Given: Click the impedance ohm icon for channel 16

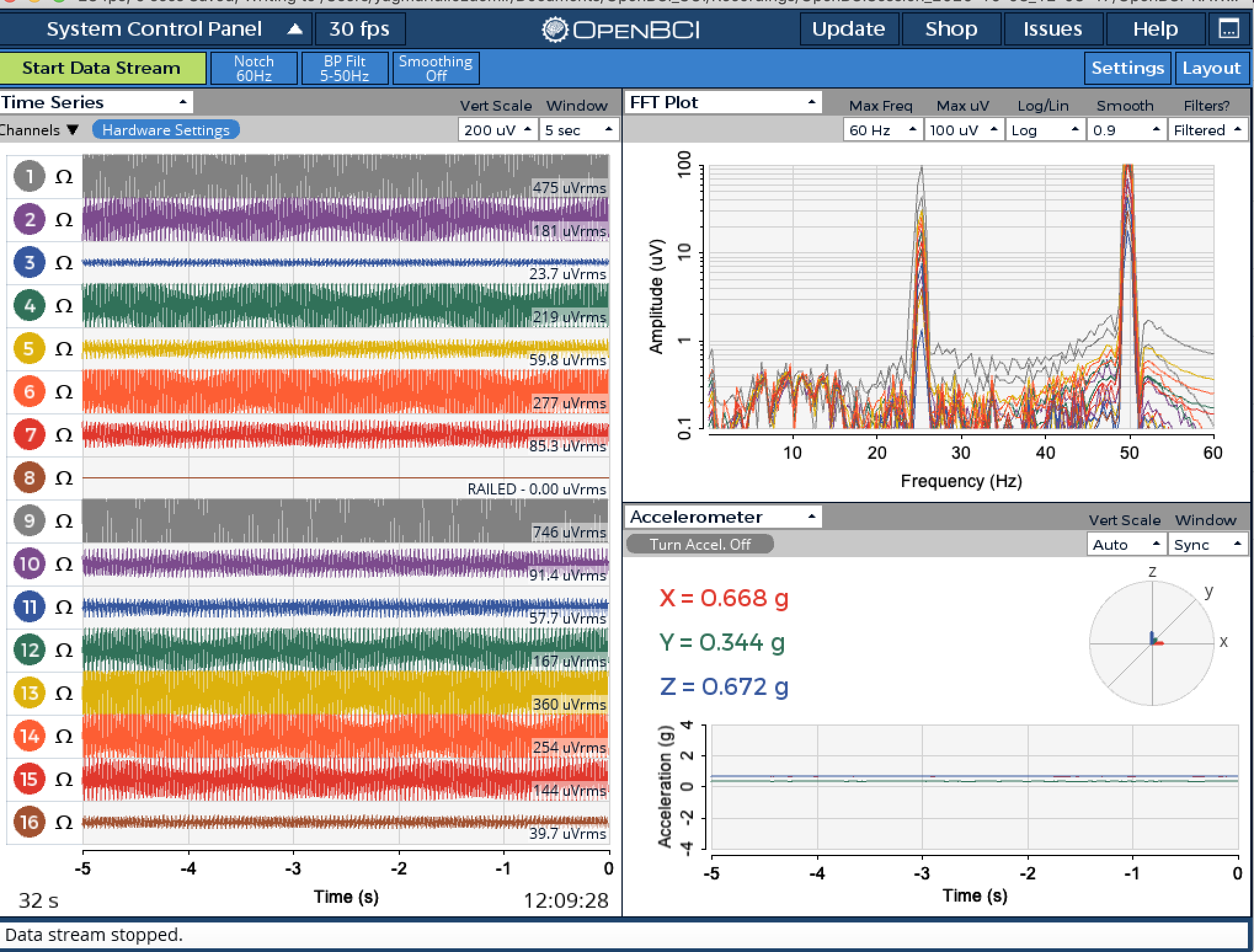Looking at the screenshot, I should point(64,822).
